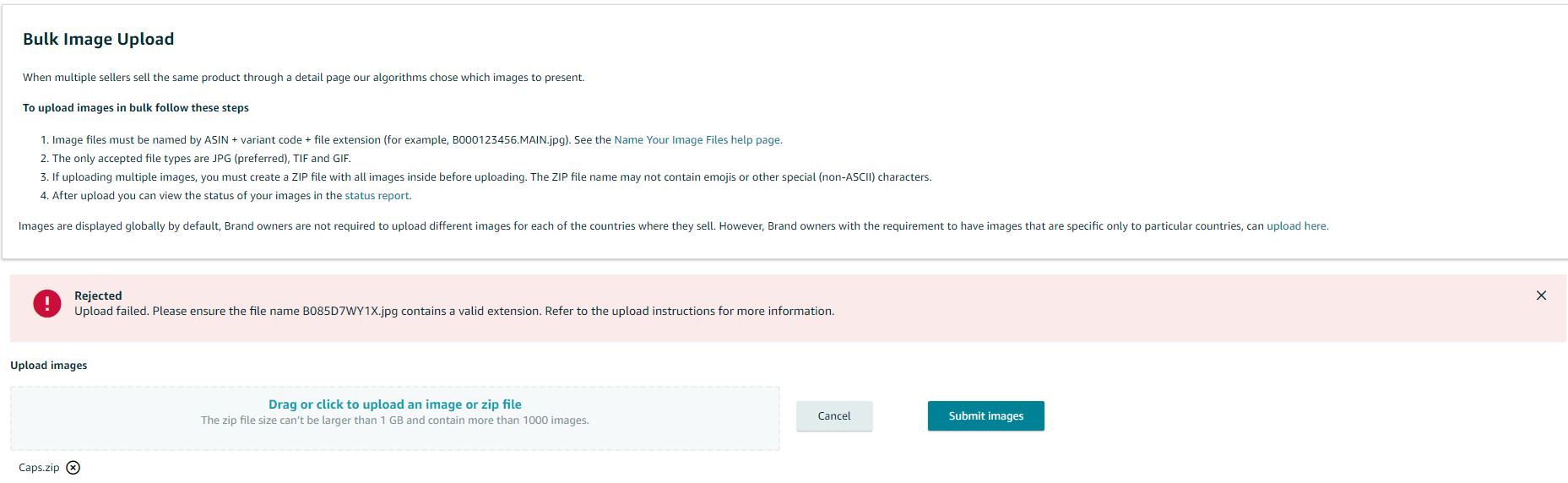
Task: Open the status report link
Action: tap(377, 196)
